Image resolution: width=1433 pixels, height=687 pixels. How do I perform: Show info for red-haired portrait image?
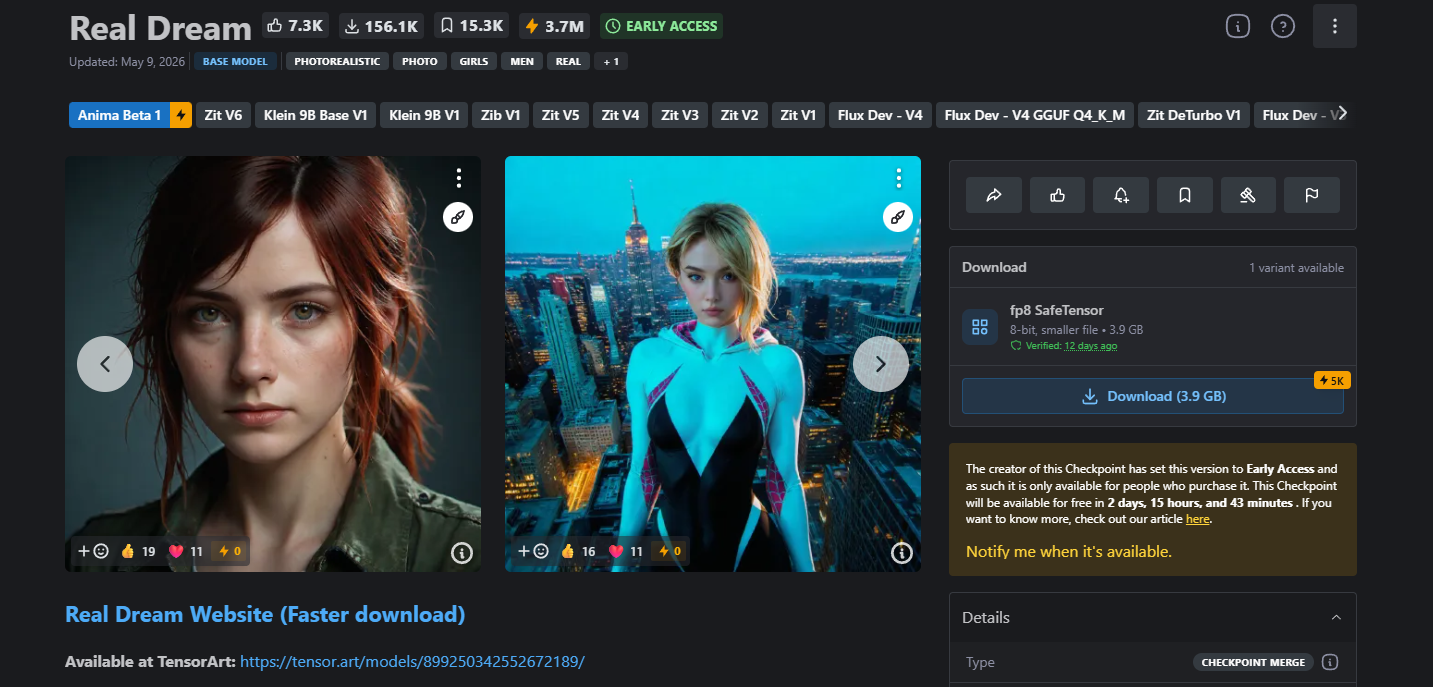(x=461, y=552)
